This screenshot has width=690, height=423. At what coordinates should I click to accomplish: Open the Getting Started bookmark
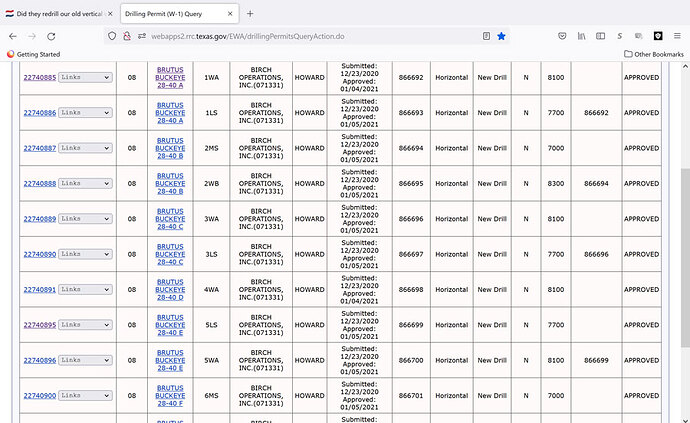35,54
